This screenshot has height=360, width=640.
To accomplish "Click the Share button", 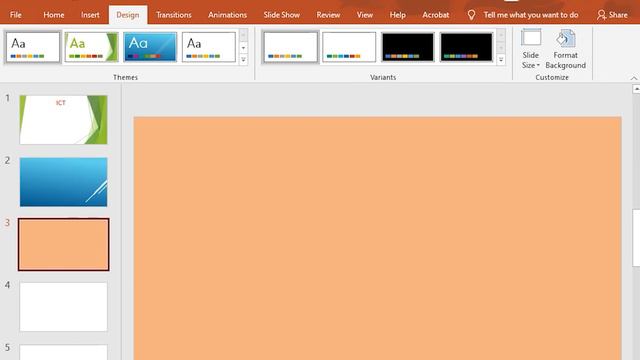I will click(612, 15).
